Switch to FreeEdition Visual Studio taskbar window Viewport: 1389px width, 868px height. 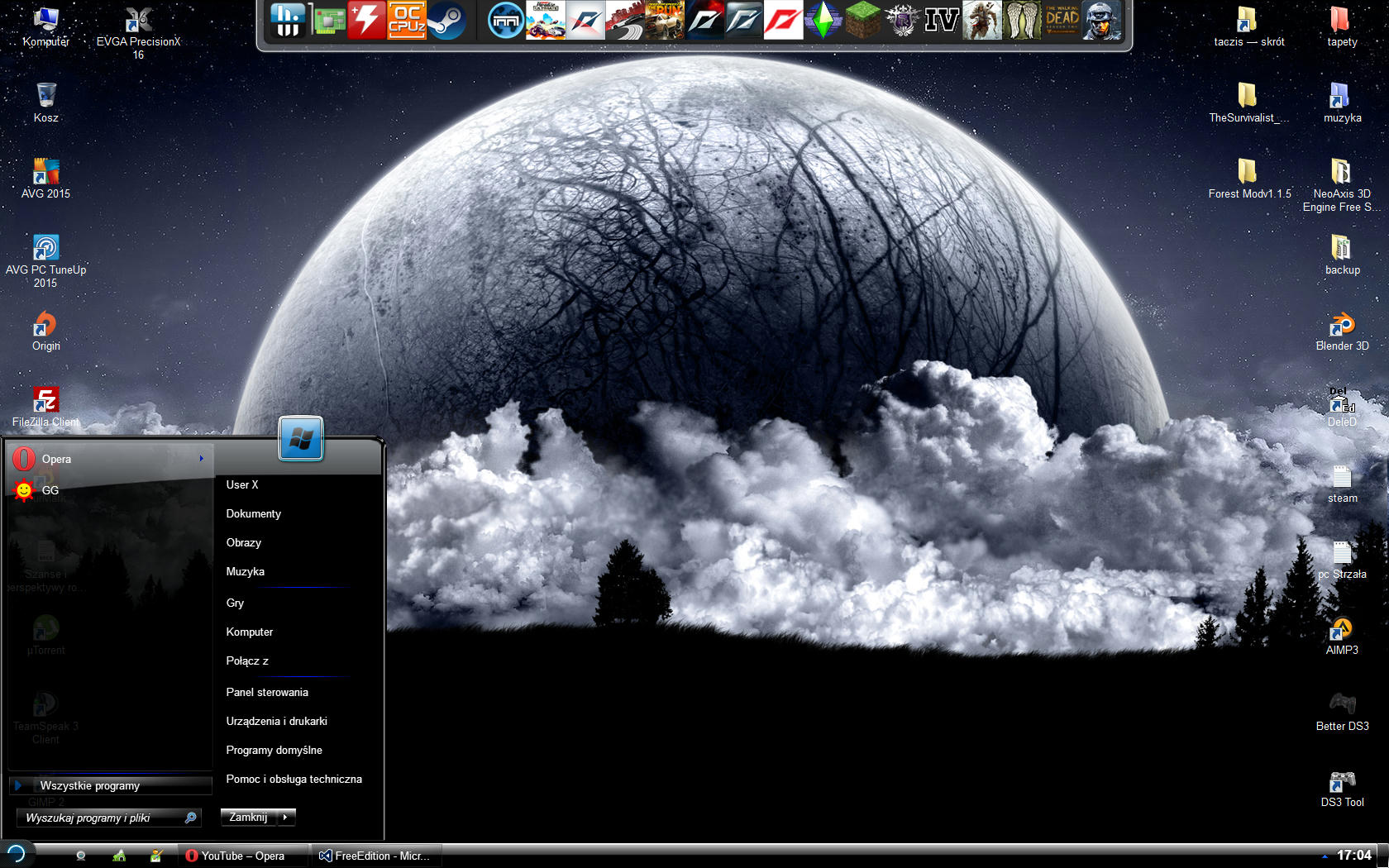coord(376,856)
